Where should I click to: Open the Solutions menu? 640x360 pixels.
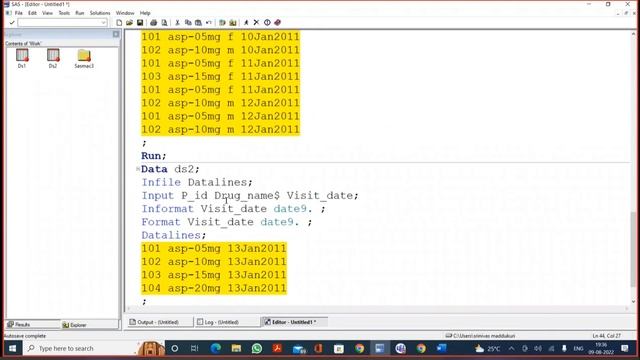point(100,13)
